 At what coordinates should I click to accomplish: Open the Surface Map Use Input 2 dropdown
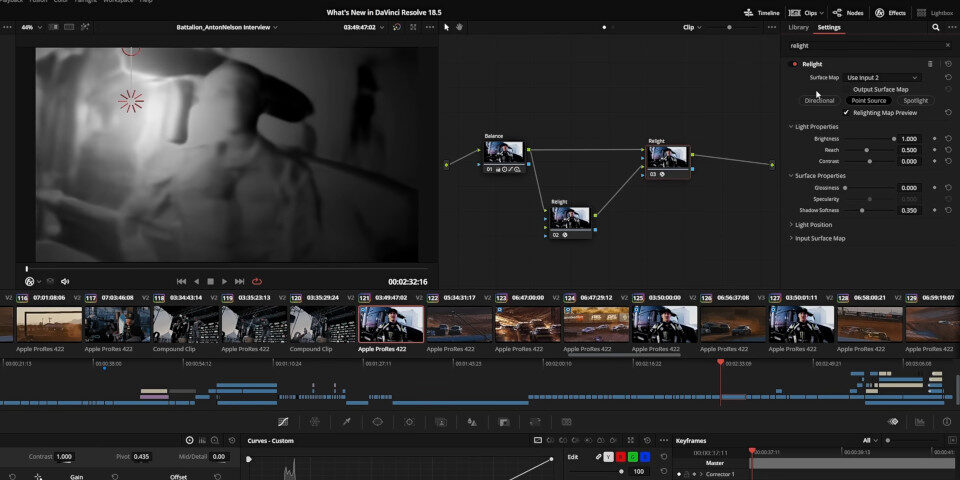pos(882,78)
